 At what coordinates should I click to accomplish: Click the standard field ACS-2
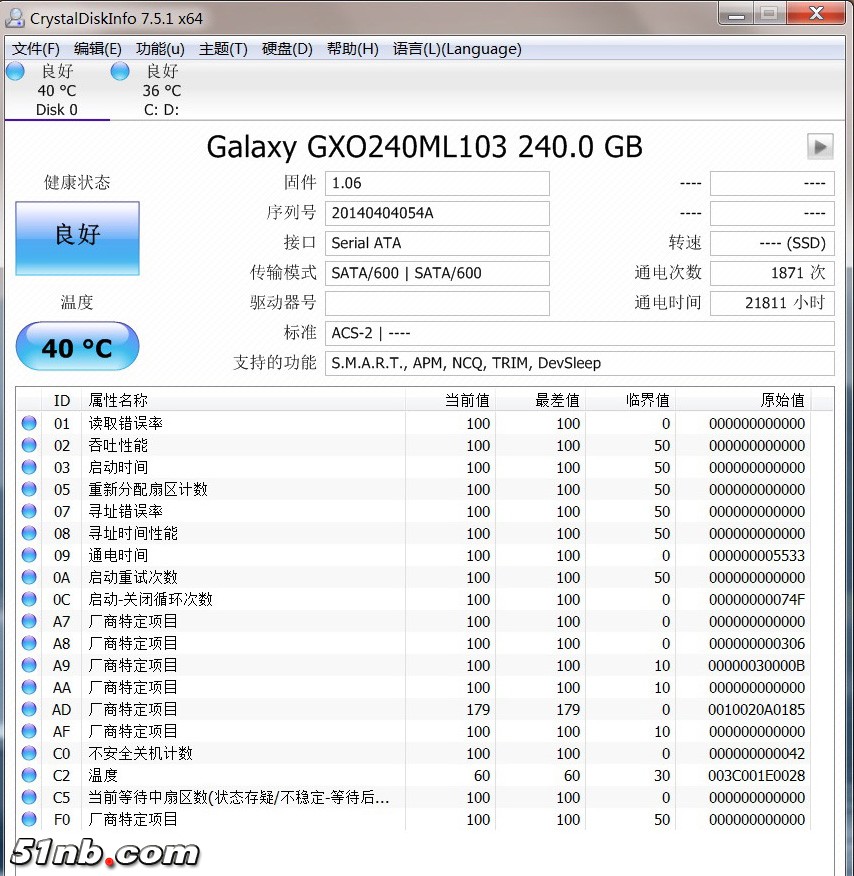click(580, 334)
